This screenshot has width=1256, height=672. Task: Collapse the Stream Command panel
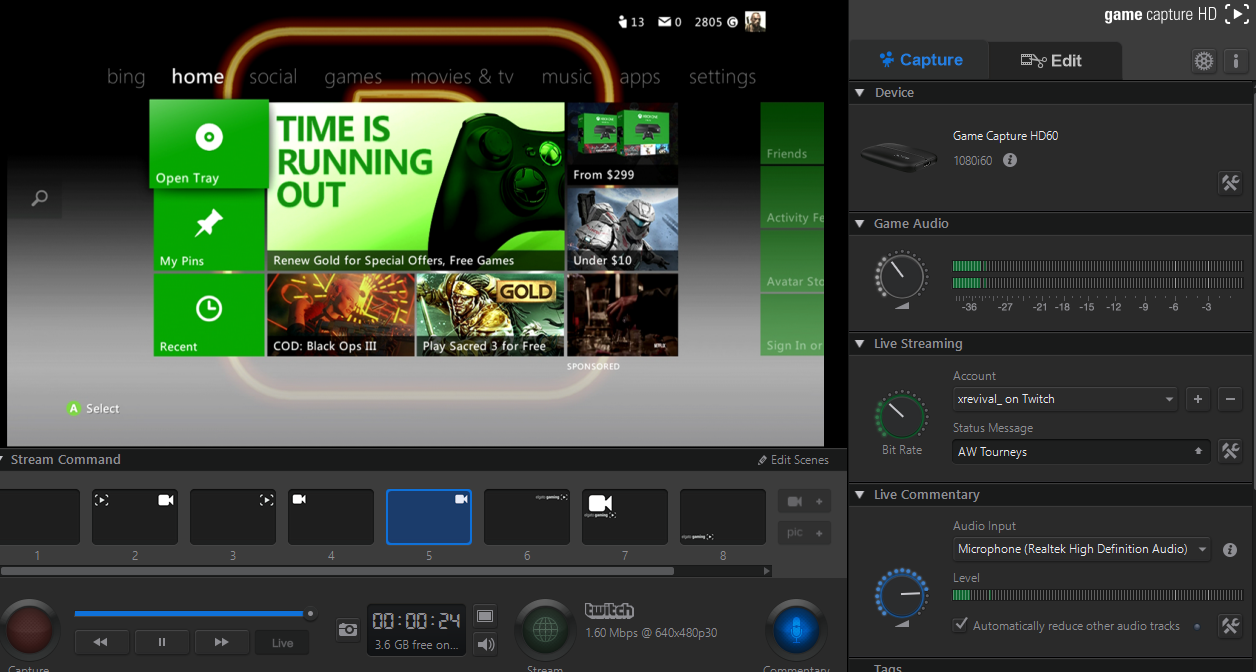3,459
